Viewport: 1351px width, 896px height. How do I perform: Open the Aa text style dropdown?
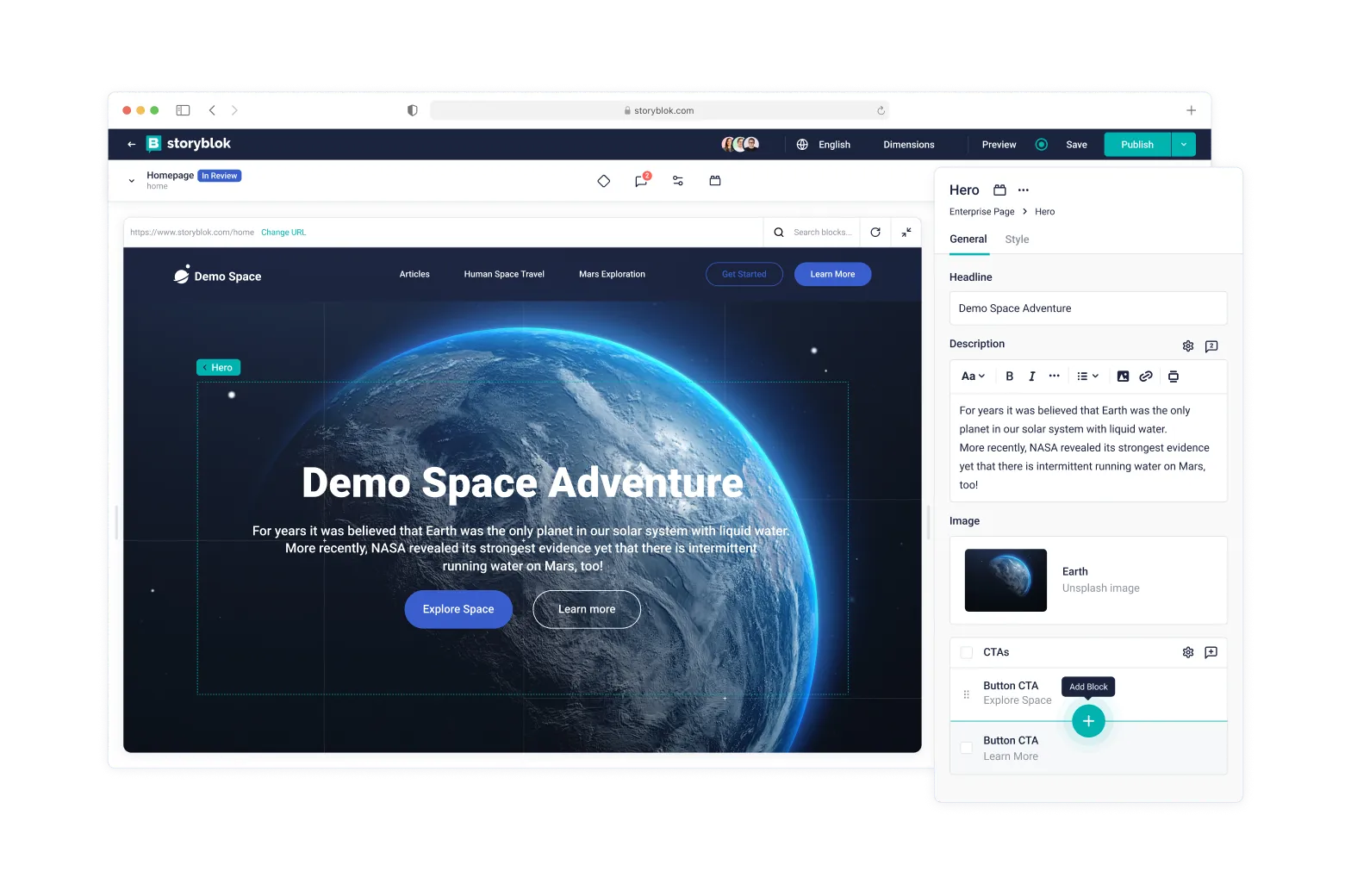tap(973, 376)
